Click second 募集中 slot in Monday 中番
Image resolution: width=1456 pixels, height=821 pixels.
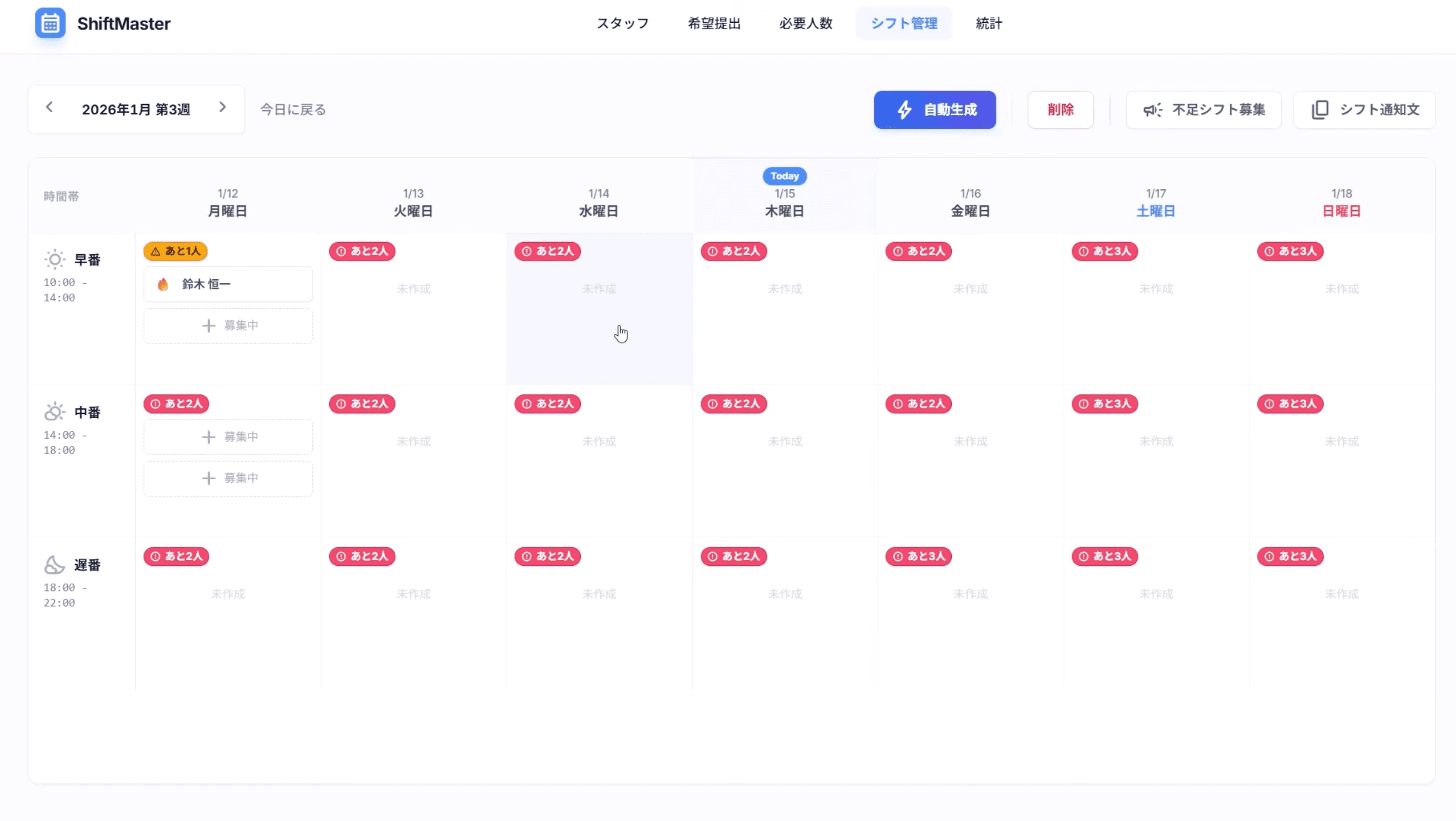tap(228, 479)
